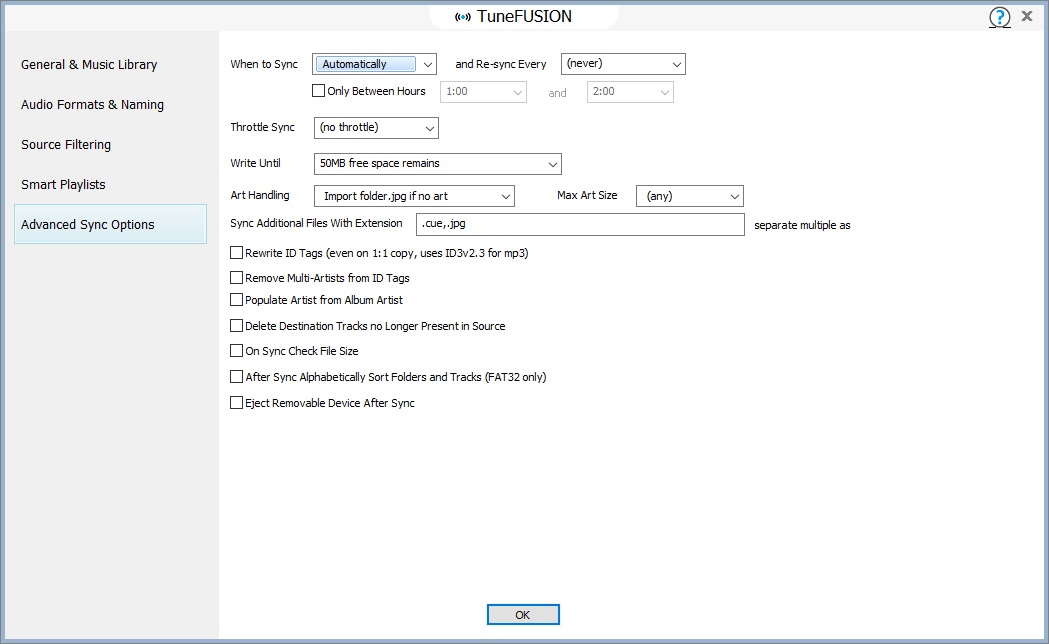Tick Delete Destination Tracks no Longer Present
Screen dimensions: 1049x644
click(237, 326)
